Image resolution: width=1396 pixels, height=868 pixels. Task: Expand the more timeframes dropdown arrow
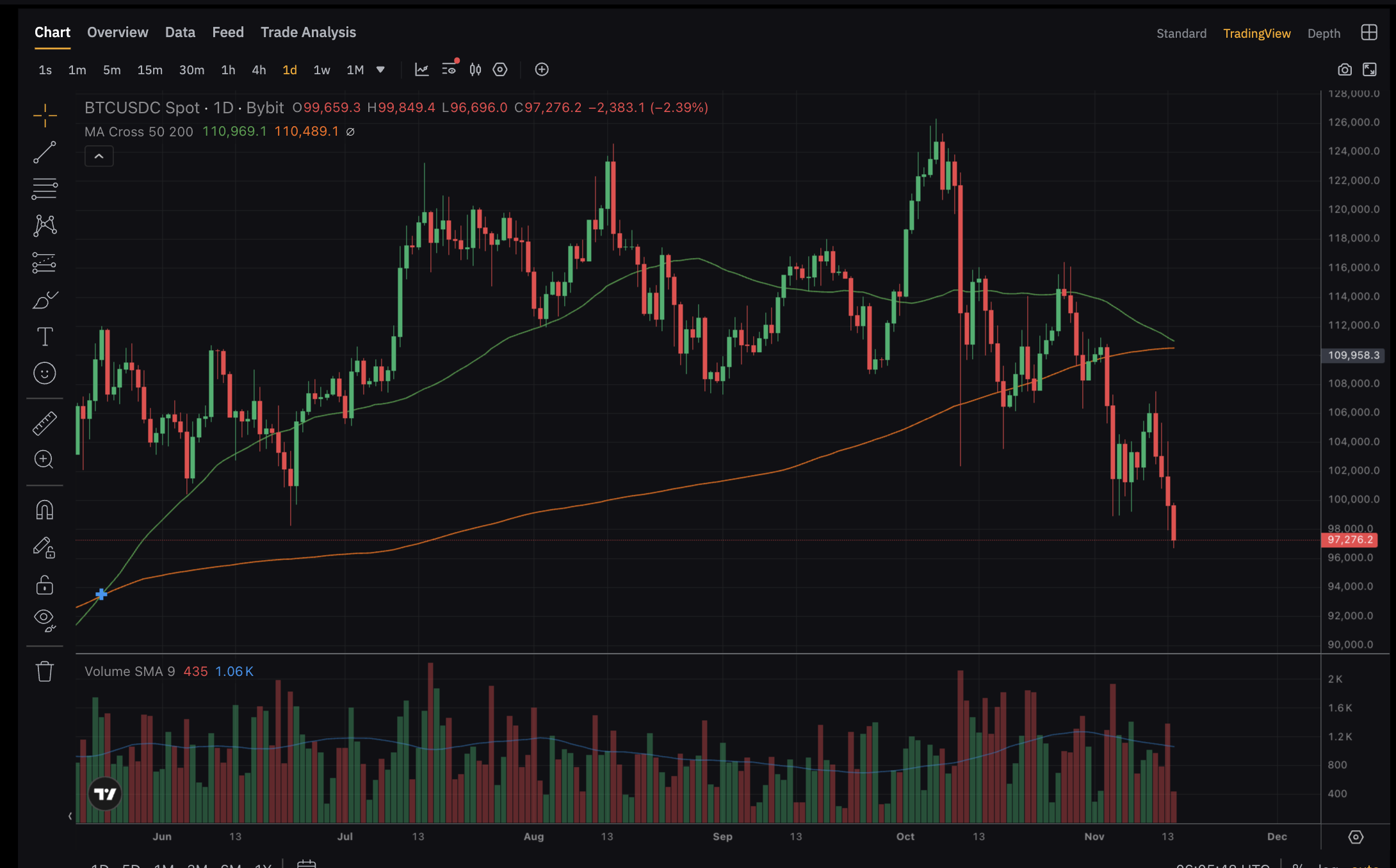click(x=380, y=70)
